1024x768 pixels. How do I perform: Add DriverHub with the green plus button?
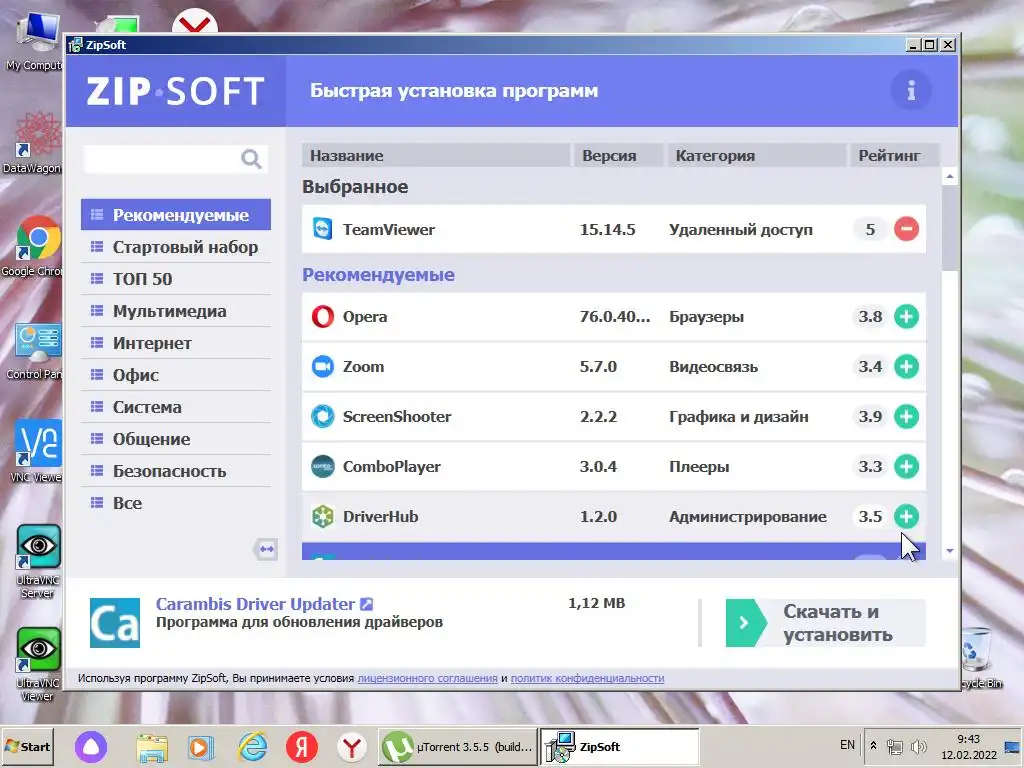(x=906, y=517)
